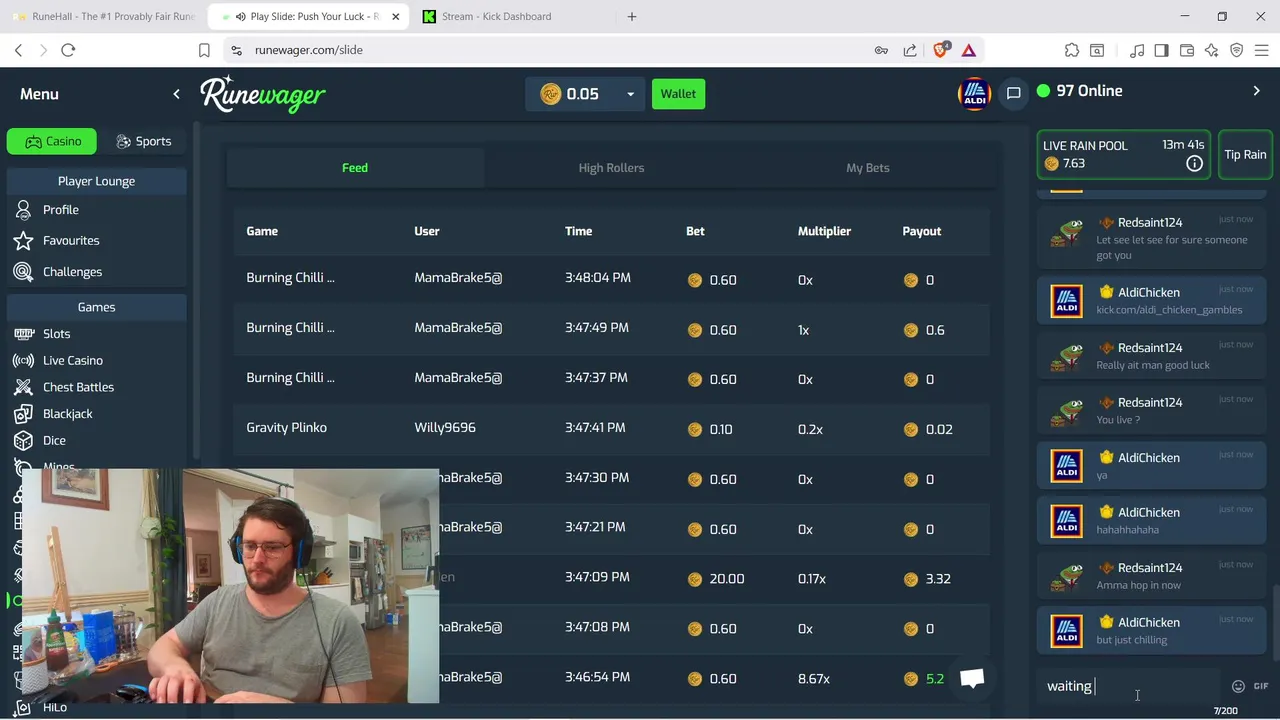Share this page via share icon

pos(909,50)
